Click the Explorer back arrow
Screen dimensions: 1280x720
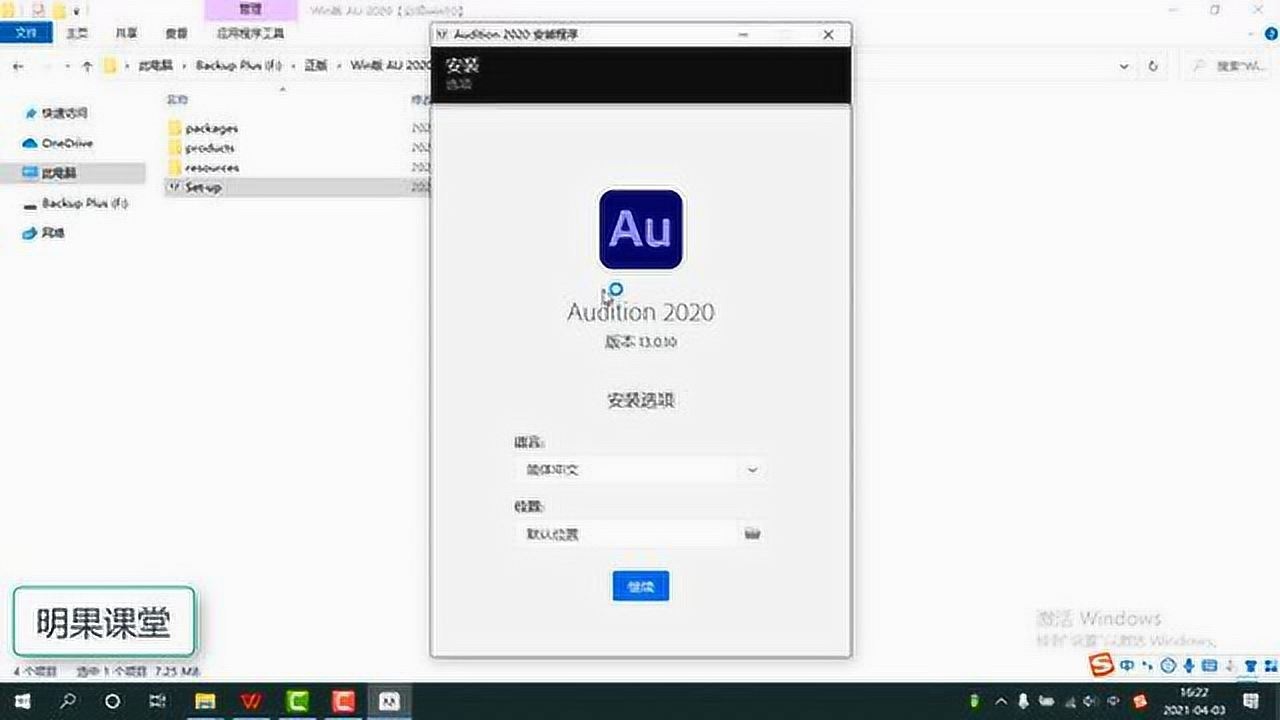(18, 66)
